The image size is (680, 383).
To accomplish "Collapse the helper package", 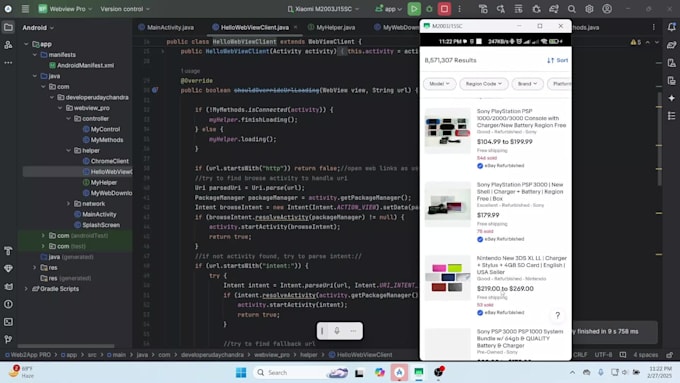I will click(69, 151).
